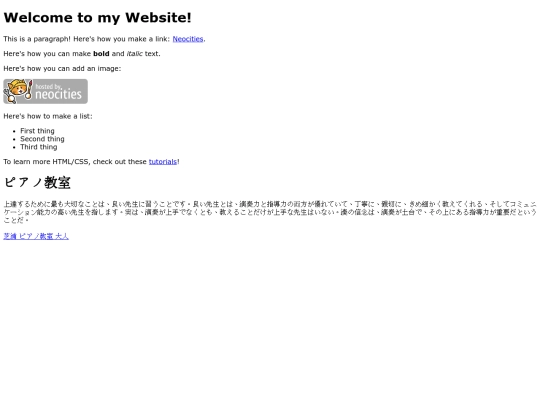Viewport: 540px width, 405px height.
Task: Click the bullet before 'Third thing'
Action: (14, 147)
